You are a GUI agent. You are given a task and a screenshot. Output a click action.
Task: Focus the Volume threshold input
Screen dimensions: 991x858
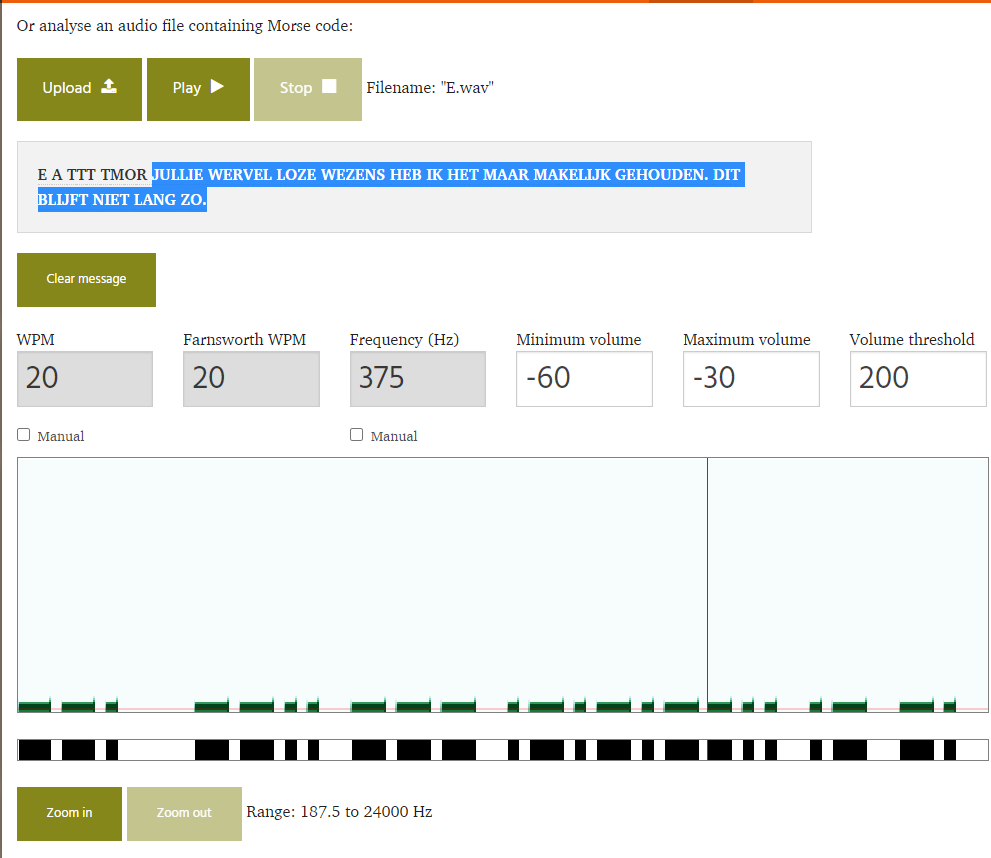click(917, 378)
